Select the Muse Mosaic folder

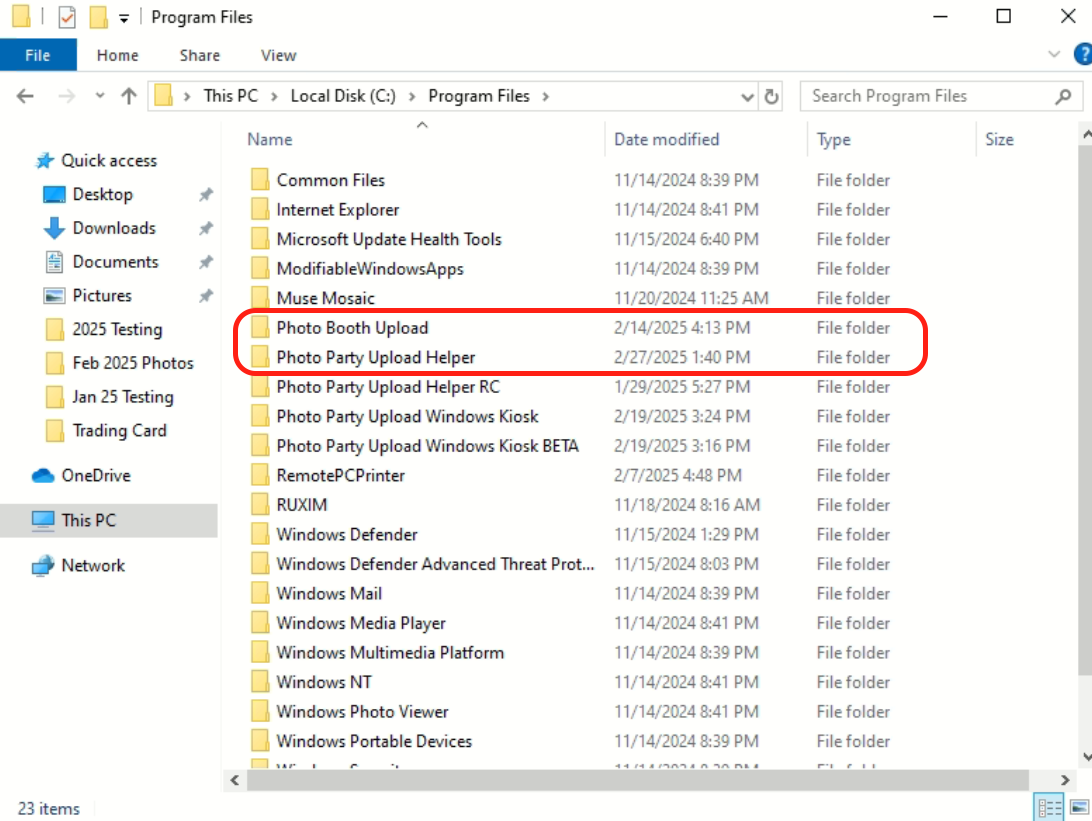click(325, 298)
